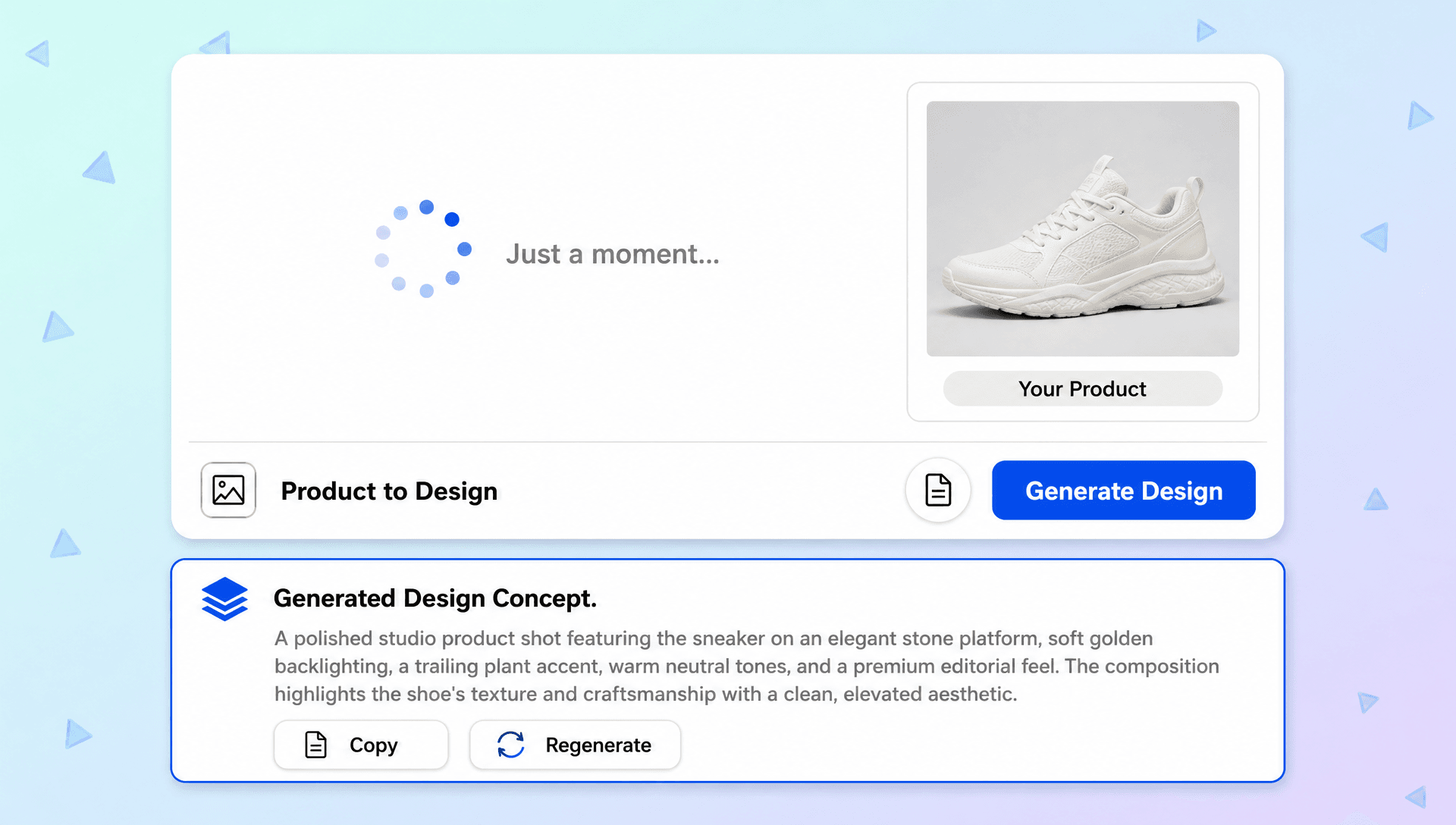Click the Just a moment... loading text
Screen dimensions: 1456x825
tap(613, 254)
